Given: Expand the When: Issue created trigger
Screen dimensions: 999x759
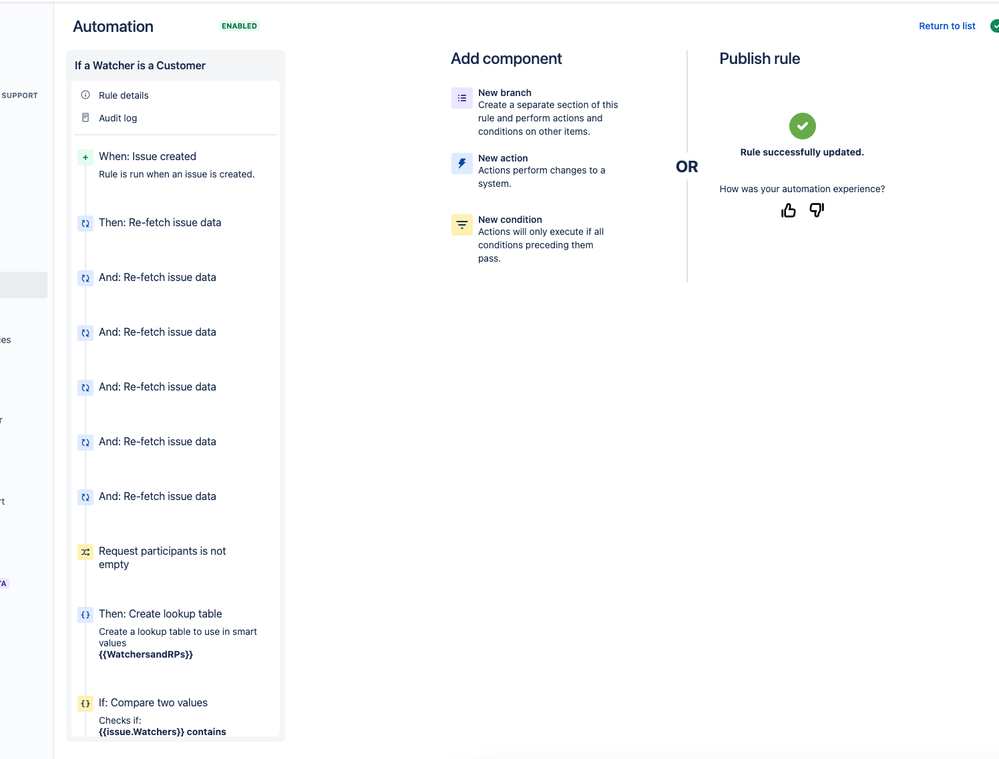Looking at the screenshot, I should [x=148, y=156].
